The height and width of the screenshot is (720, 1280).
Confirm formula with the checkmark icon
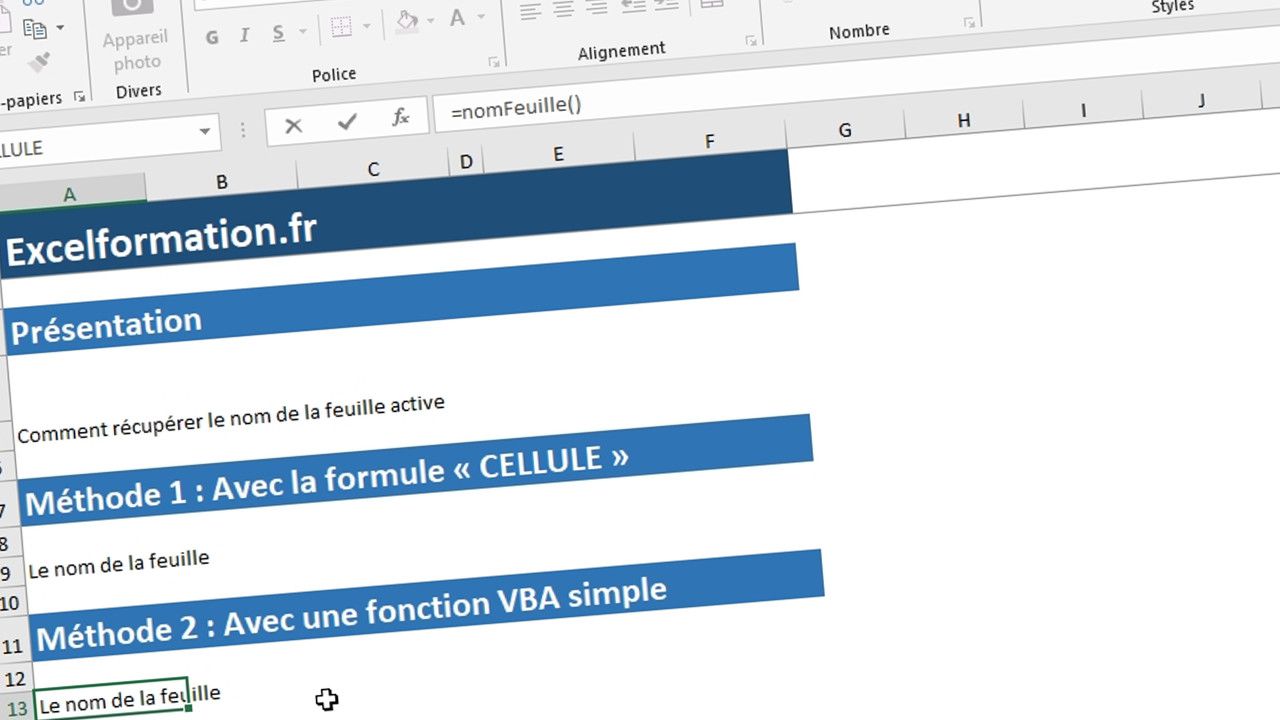point(347,122)
